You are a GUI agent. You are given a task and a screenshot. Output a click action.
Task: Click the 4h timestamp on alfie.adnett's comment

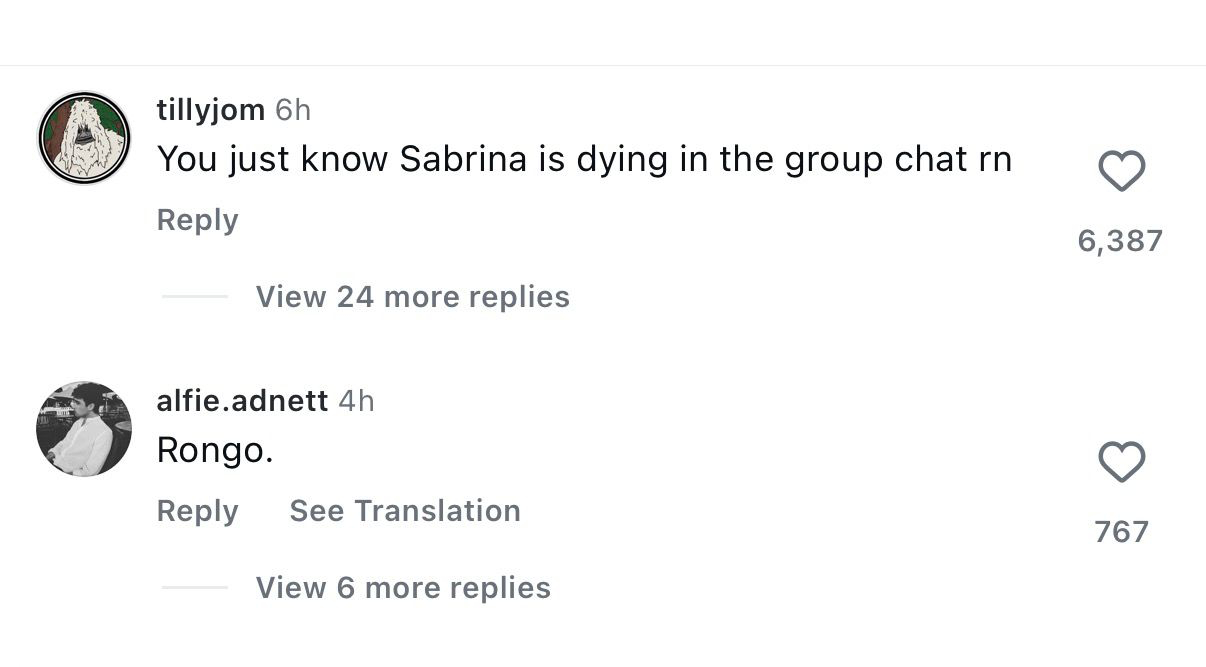click(356, 401)
